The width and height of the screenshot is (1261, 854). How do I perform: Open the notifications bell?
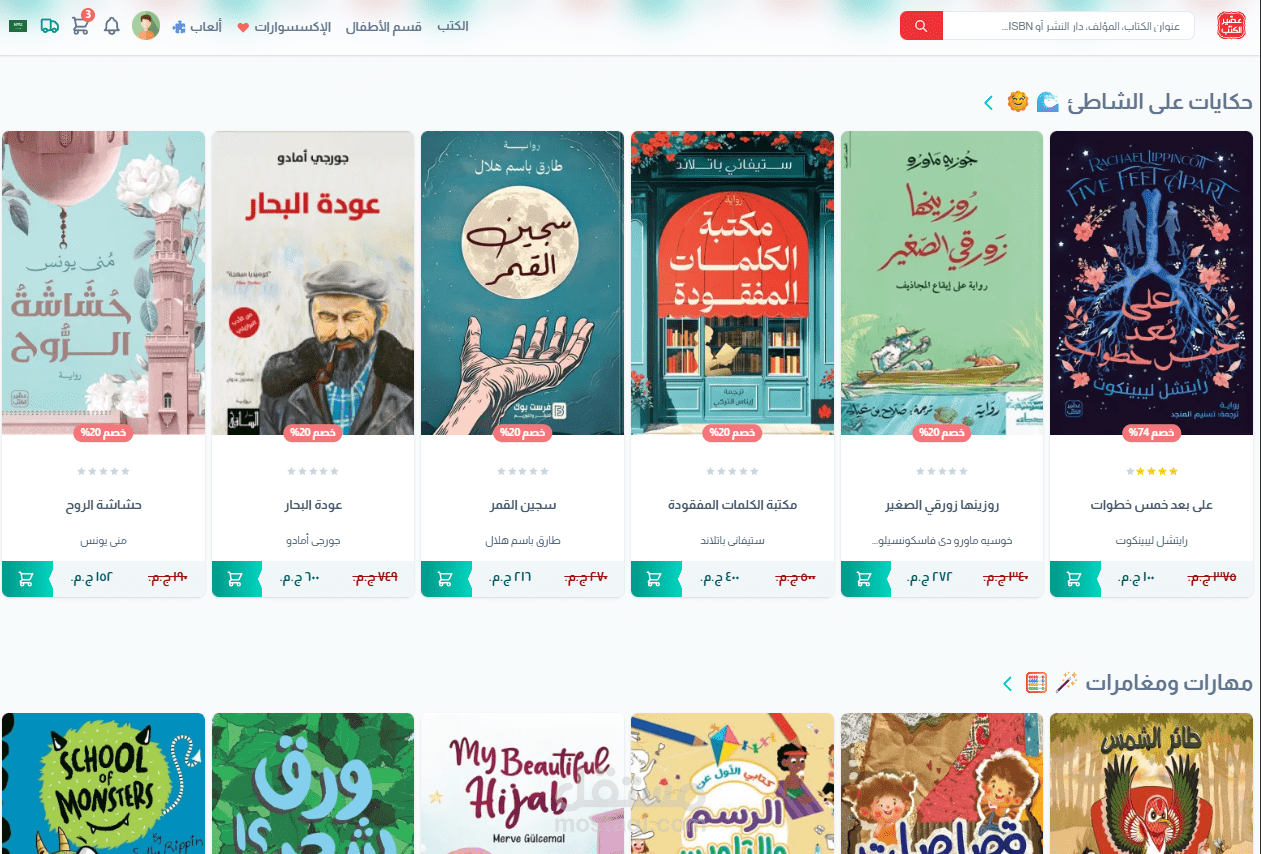click(x=112, y=26)
